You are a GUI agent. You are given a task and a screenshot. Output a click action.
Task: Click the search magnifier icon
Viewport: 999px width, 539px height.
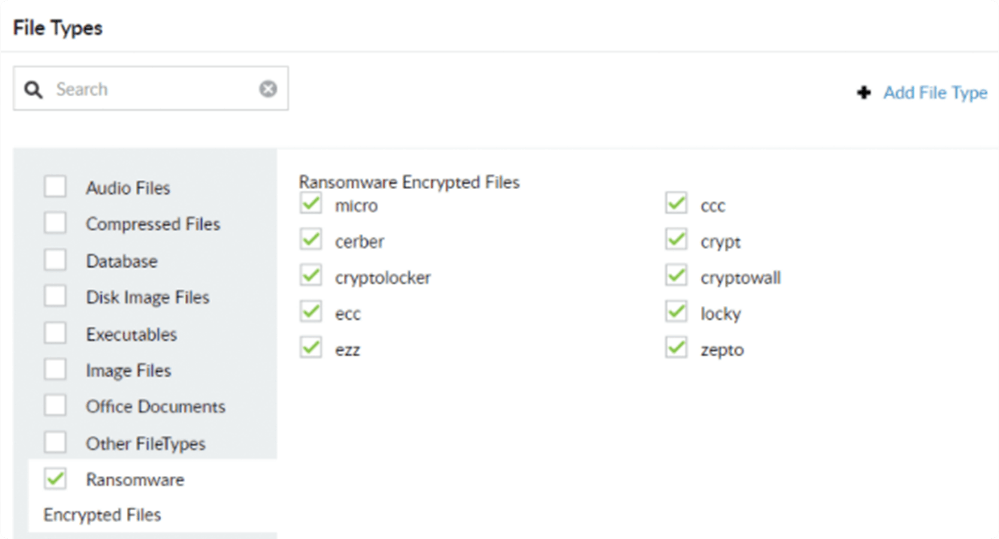pos(34,90)
